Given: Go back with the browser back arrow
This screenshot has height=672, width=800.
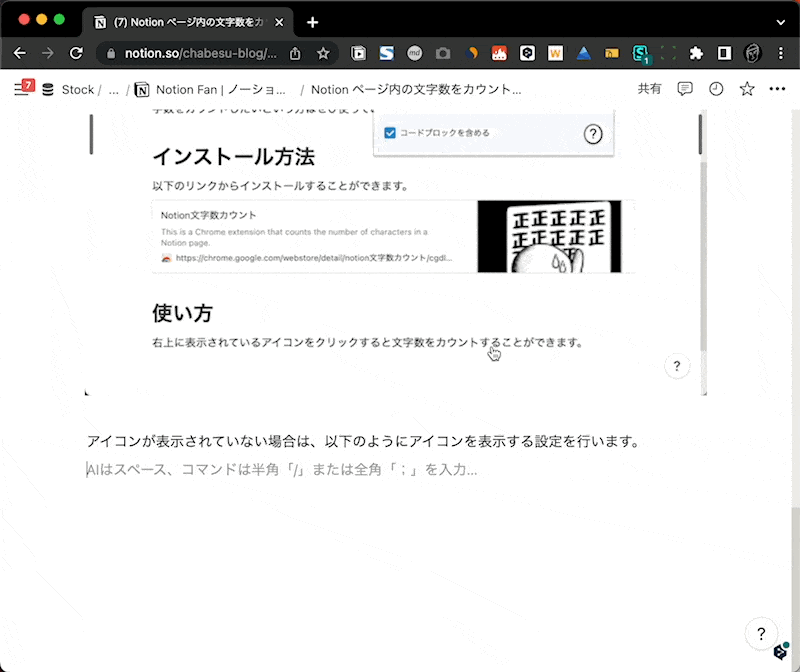Looking at the screenshot, I should point(19,53).
